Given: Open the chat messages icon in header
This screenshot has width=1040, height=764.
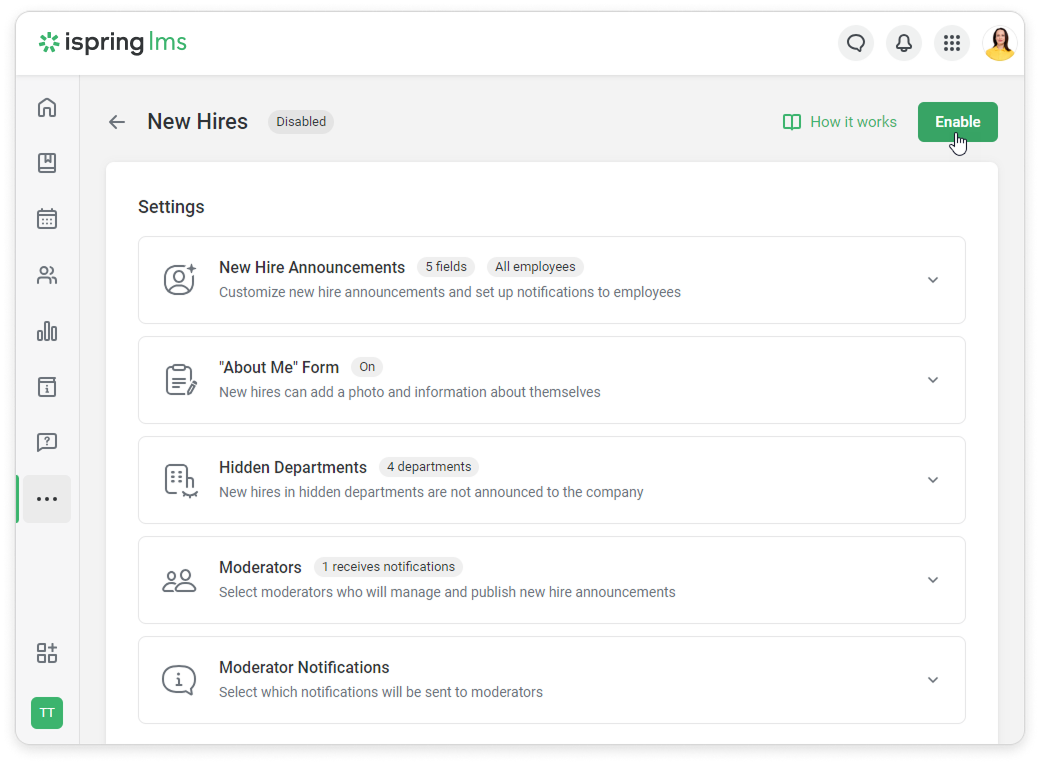Looking at the screenshot, I should click(x=856, y=43).
